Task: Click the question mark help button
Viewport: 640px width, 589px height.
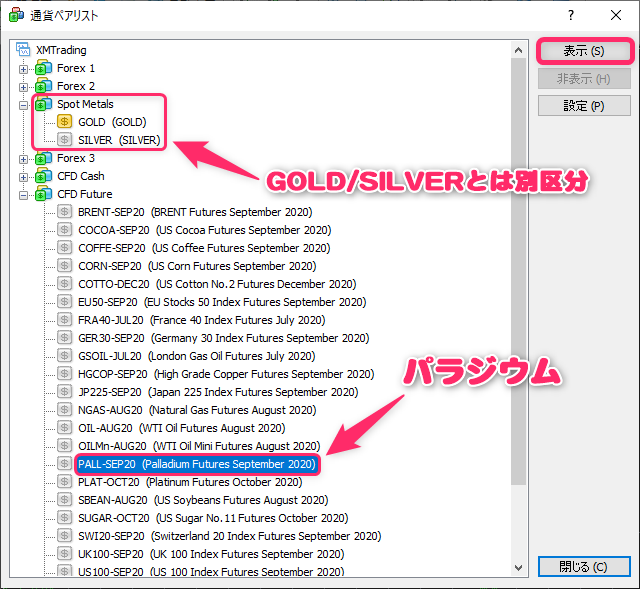Action: tap(571, 15)
